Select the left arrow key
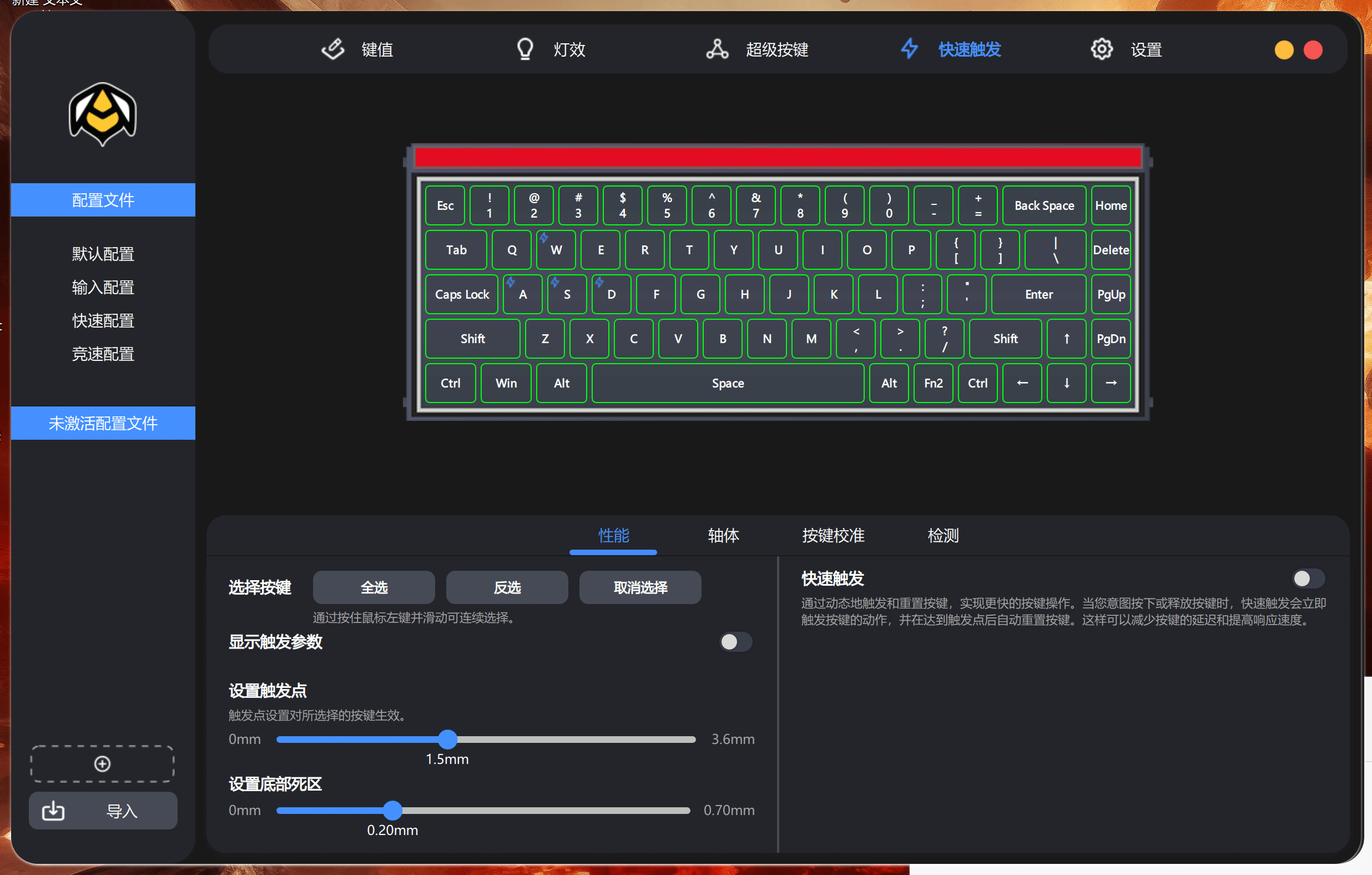Viewport: 1372px width, 875px height. [1022, 383]
